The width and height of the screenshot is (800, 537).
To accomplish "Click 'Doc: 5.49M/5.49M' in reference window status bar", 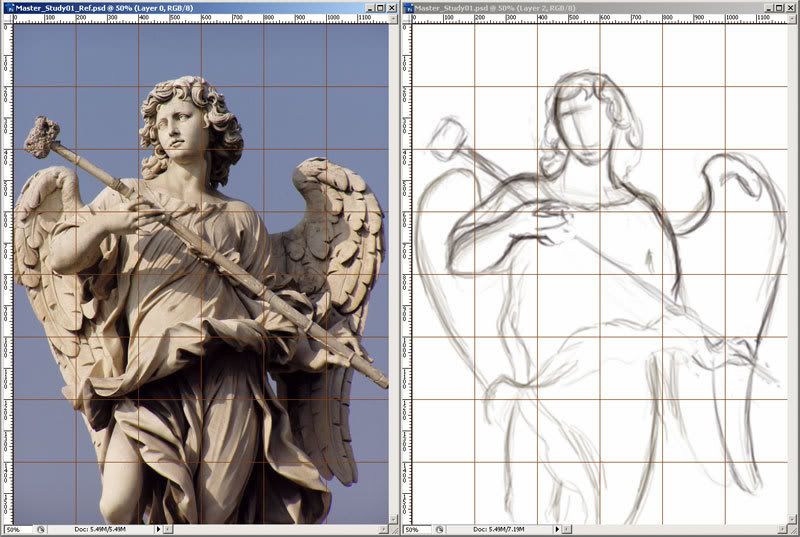I will 101,529.
